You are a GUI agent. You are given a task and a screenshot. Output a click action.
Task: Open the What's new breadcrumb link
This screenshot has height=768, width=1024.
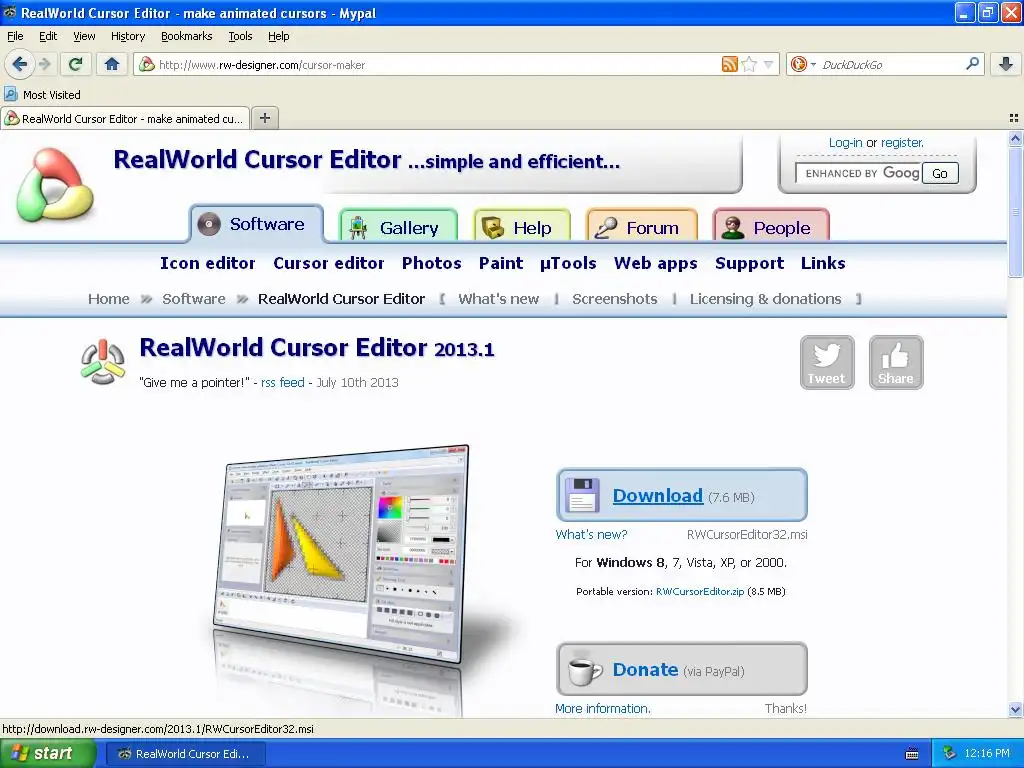pos(498,298)
